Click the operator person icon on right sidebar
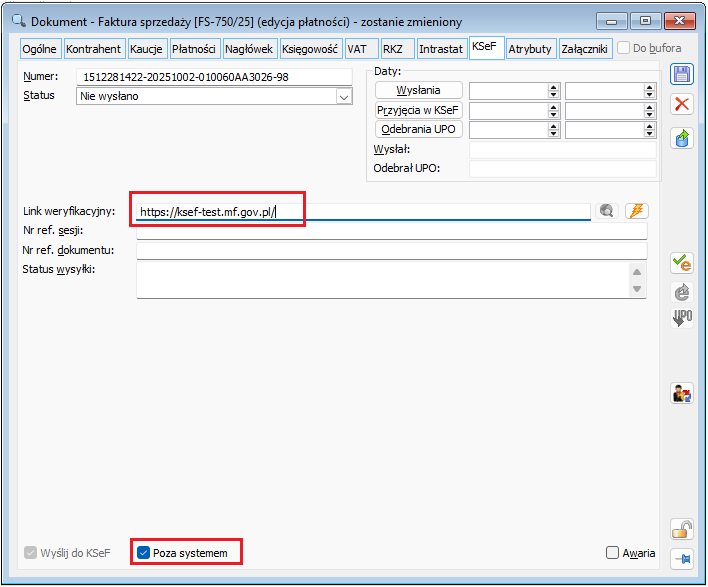Screen dimensions: 708x587 (x=681, y=393)
